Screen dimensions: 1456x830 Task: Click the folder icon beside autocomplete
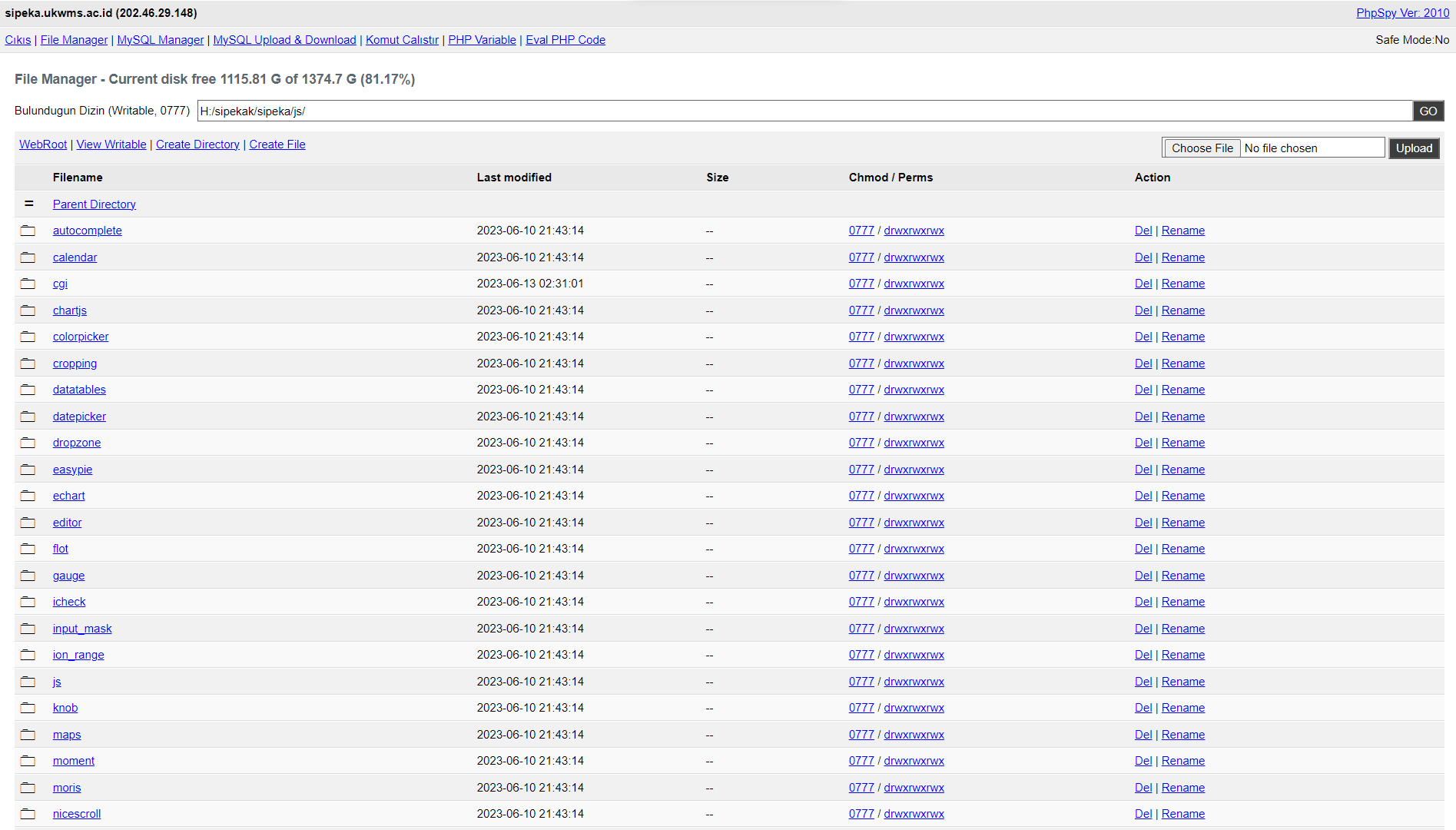(x=28, y=231)
